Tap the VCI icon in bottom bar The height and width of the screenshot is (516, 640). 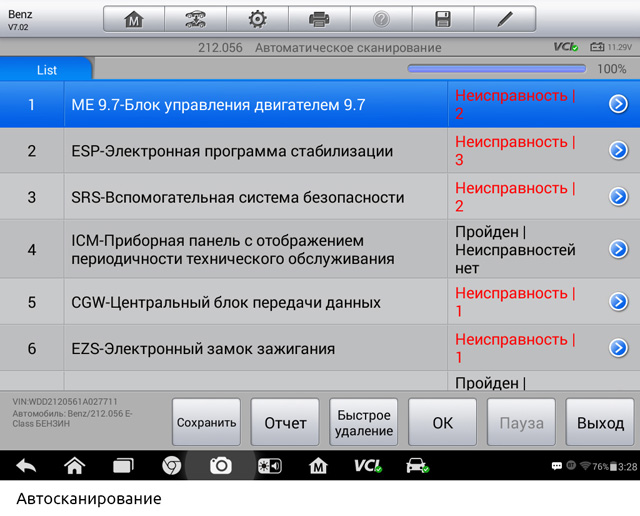point(367,466)
